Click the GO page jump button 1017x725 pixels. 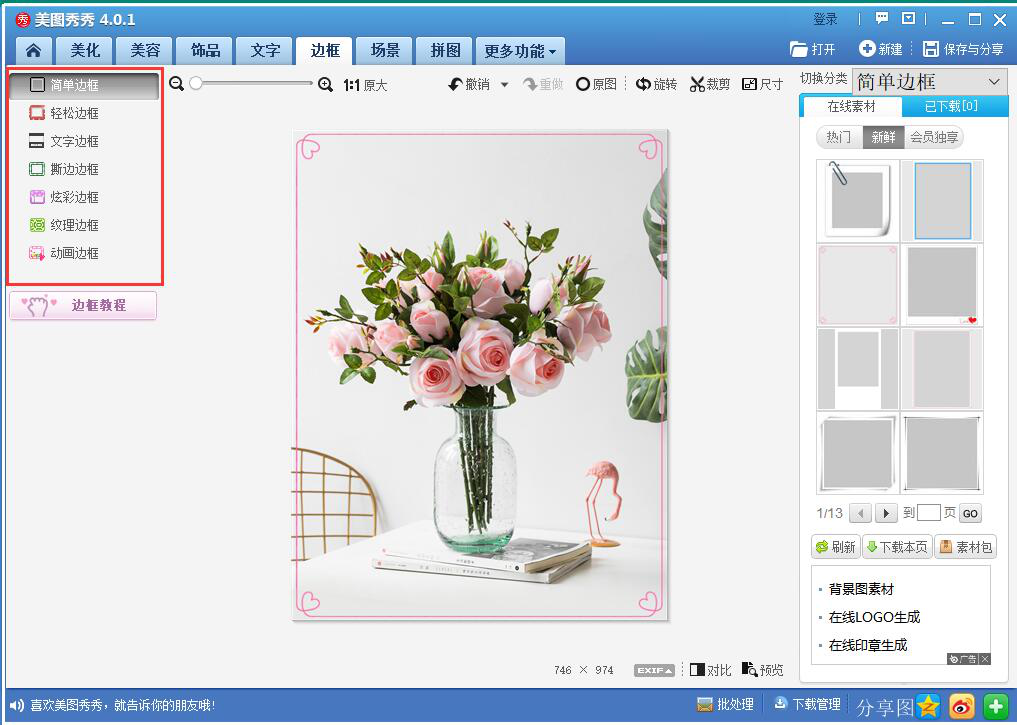pos(970,514)
